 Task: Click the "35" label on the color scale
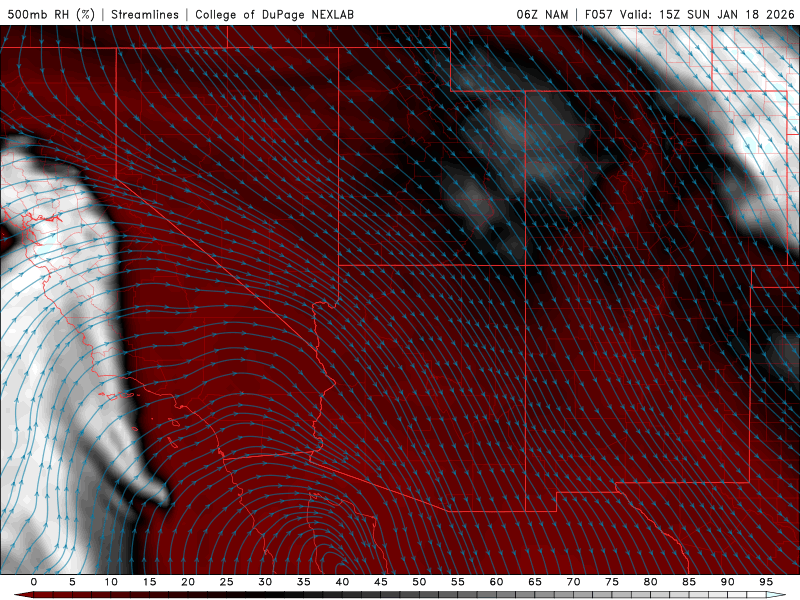[x=304, y=582]
